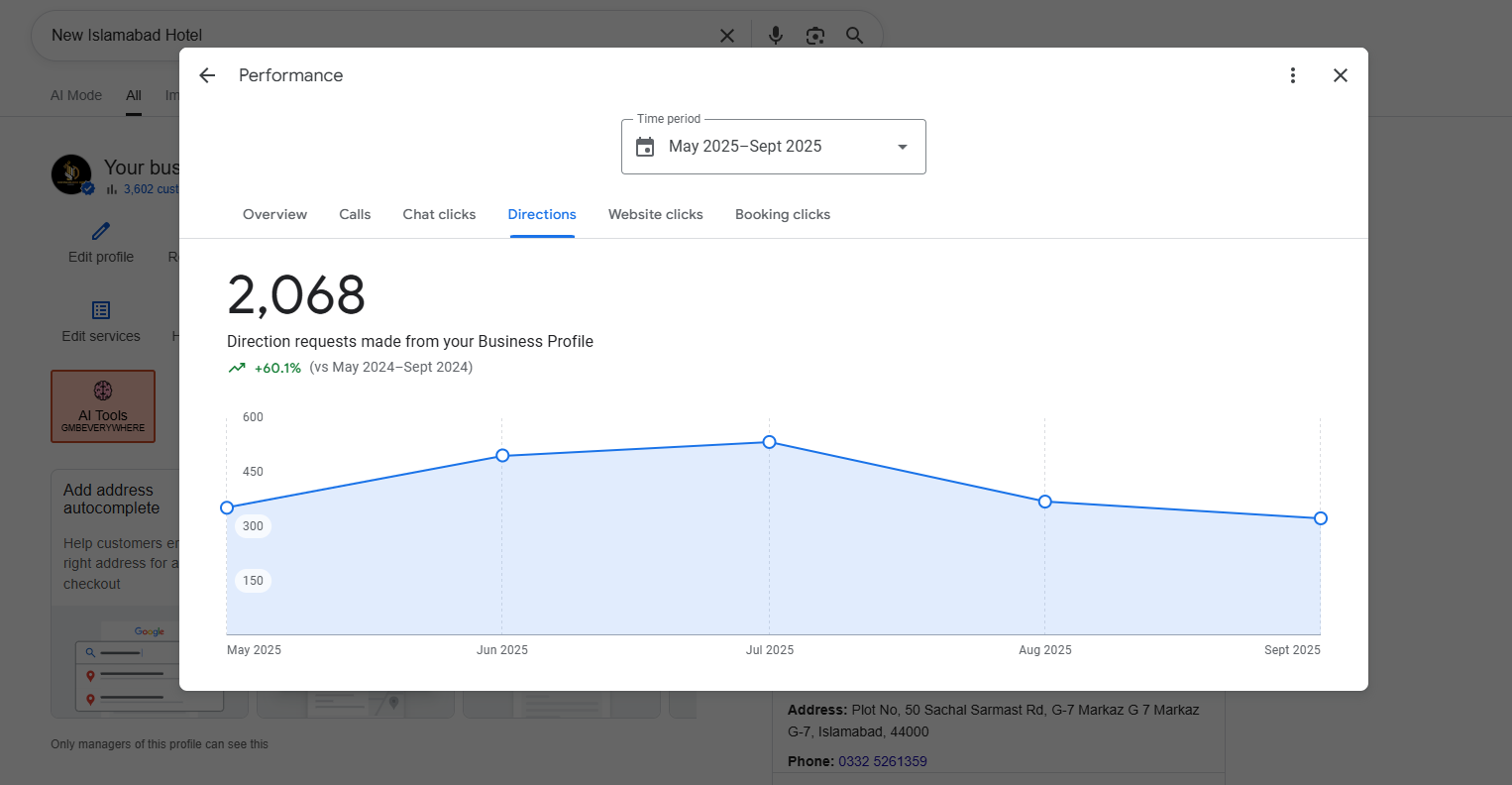Image resolution: width=1512 pixels, height=785 pixels.
Task: Click the calendar icon in Time period
Action: click(x=645, y=147)
